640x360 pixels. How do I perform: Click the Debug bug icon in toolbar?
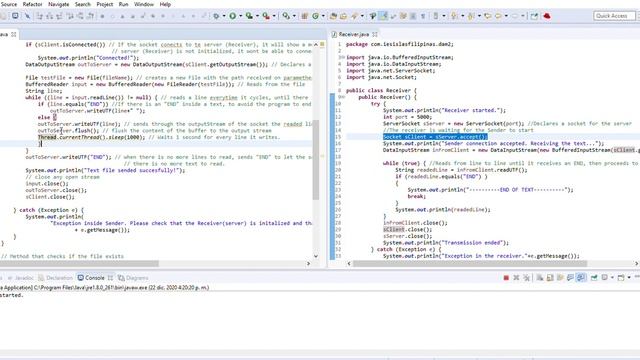tap(216, 16)
